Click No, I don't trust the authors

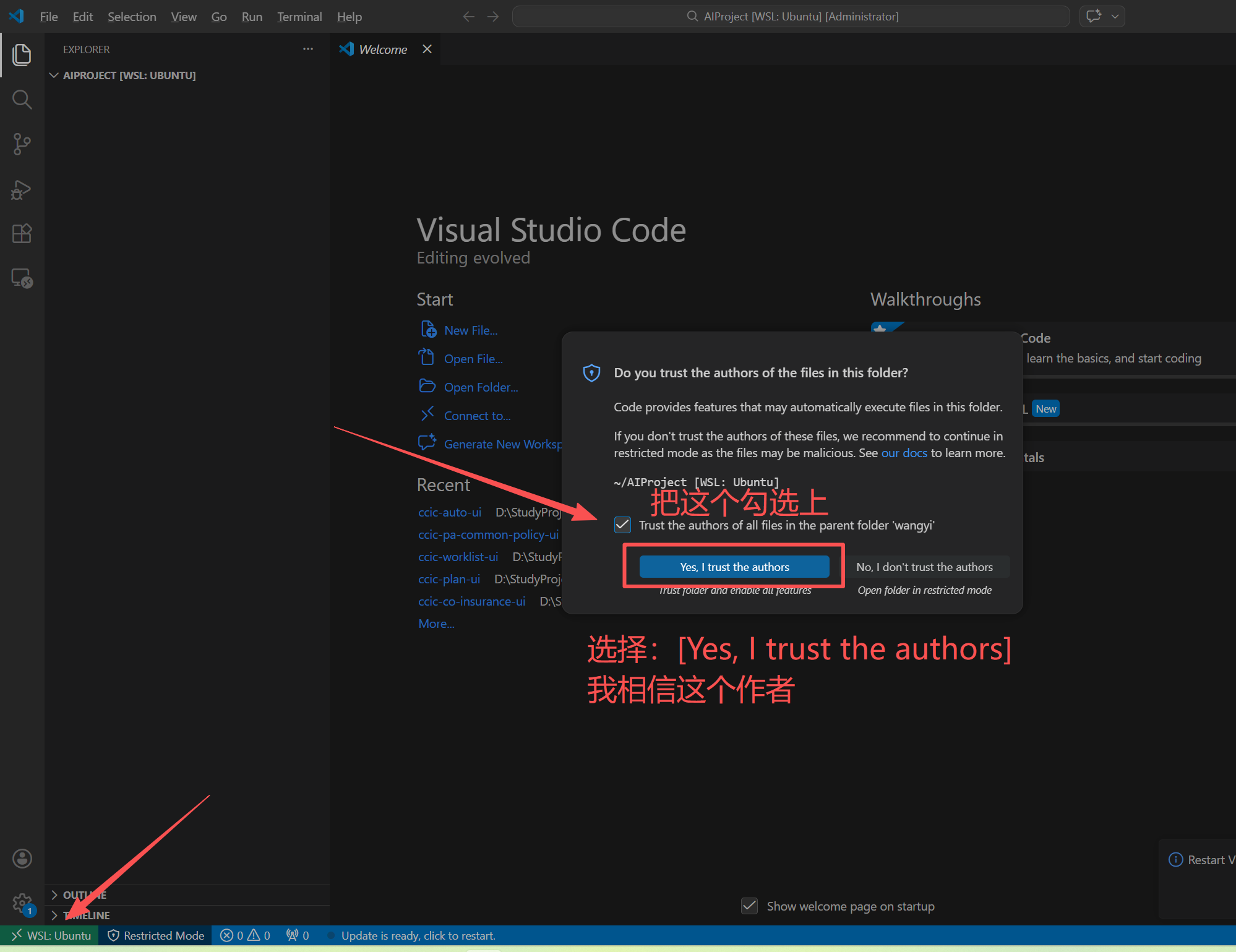pos(924,567)
